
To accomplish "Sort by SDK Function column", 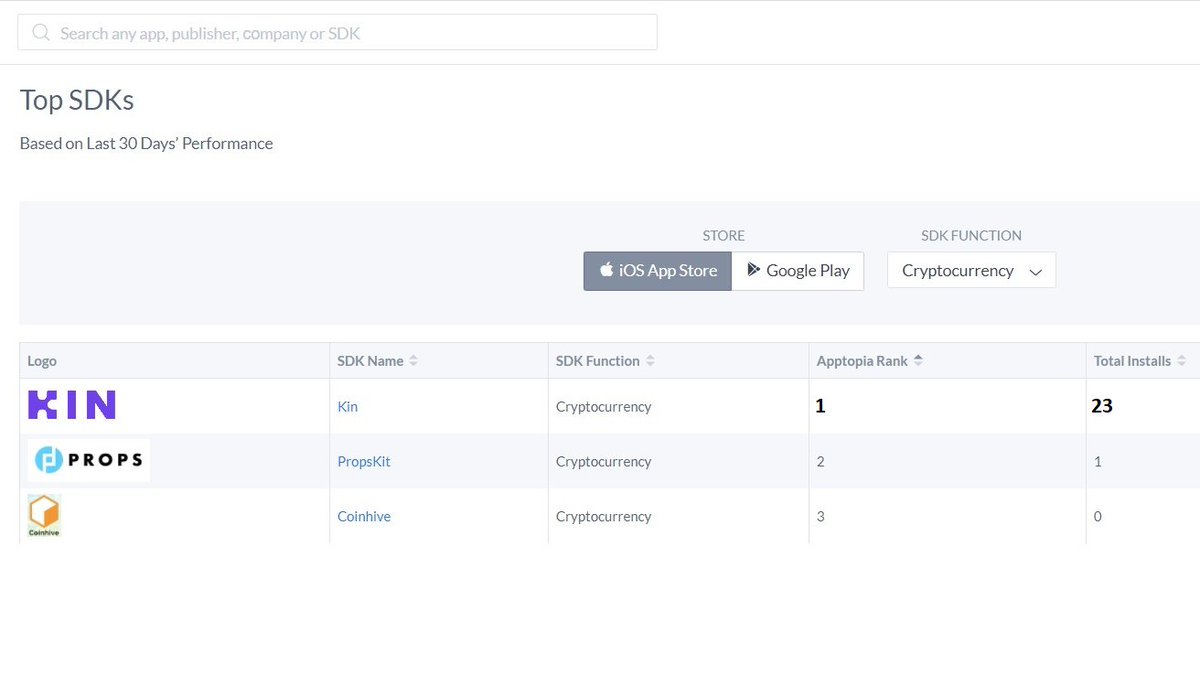I will (605, 361).
